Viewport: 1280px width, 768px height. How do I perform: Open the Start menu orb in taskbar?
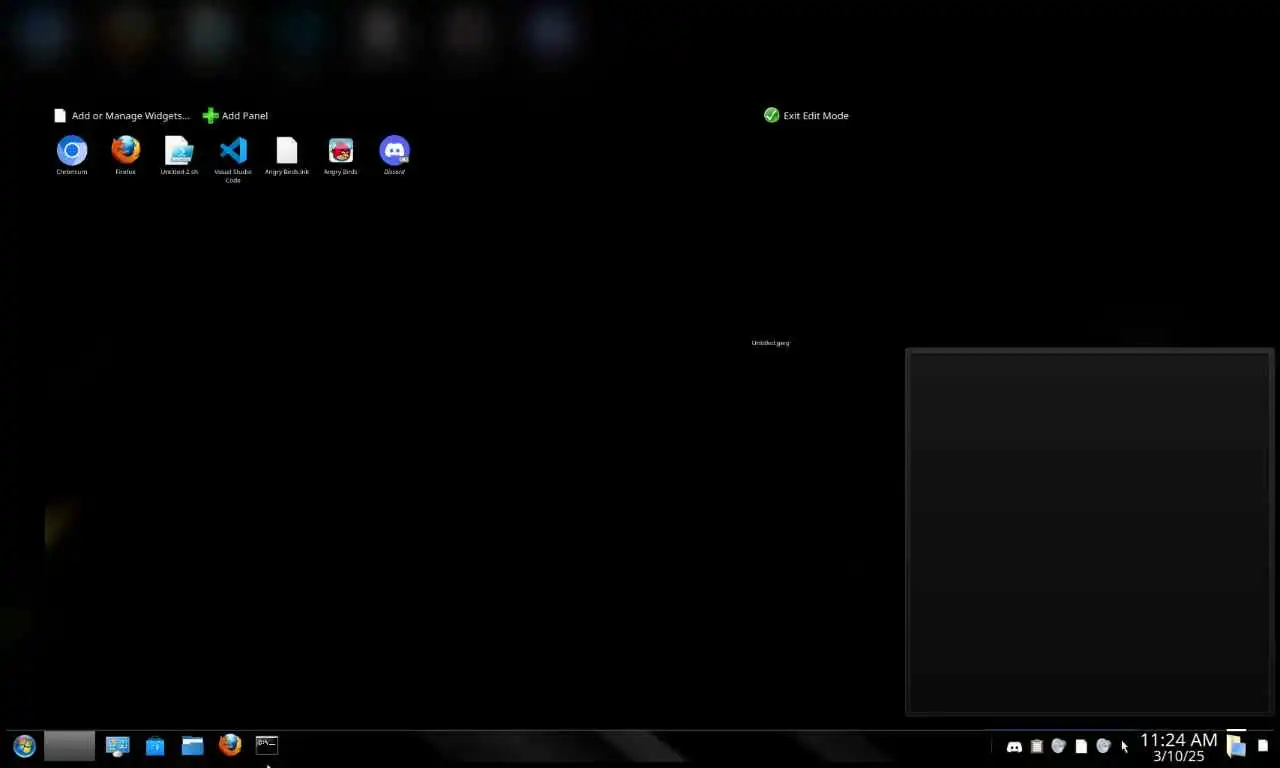tap(24, 746)
